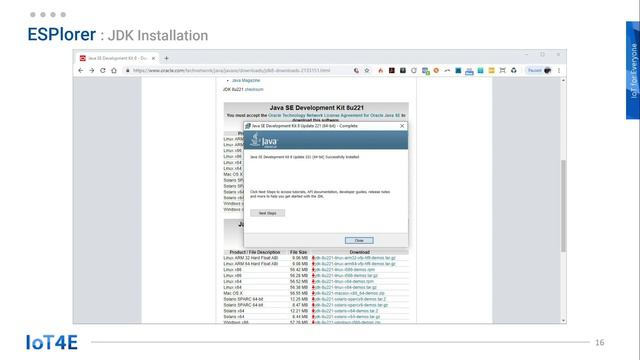Viewport: 640px width, 360px height.
Task: Click the yellow square extension icon
Action: [491, 71]
